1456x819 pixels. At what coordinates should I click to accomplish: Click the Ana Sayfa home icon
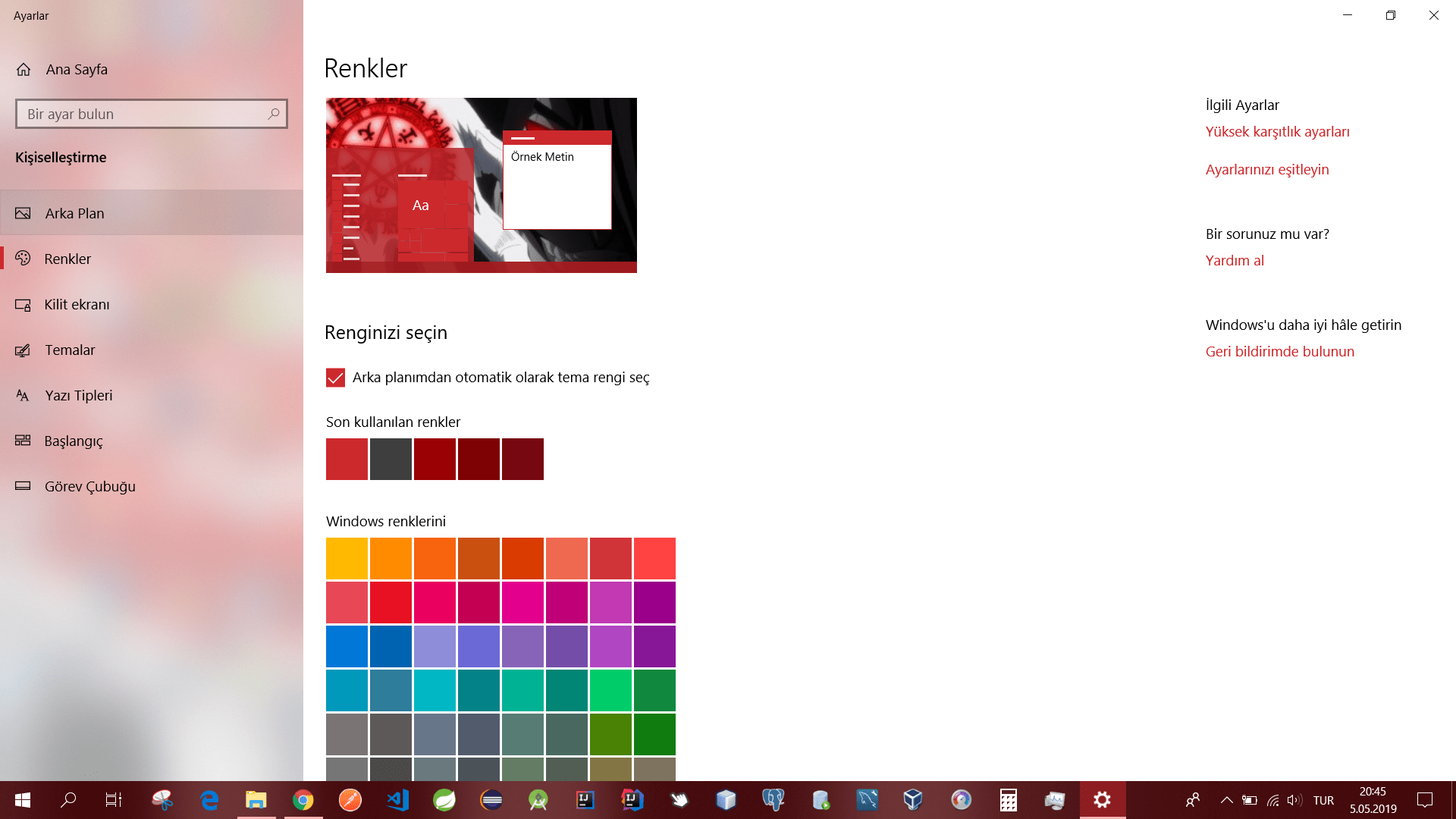pyautogui.click(x=24, y=70)
